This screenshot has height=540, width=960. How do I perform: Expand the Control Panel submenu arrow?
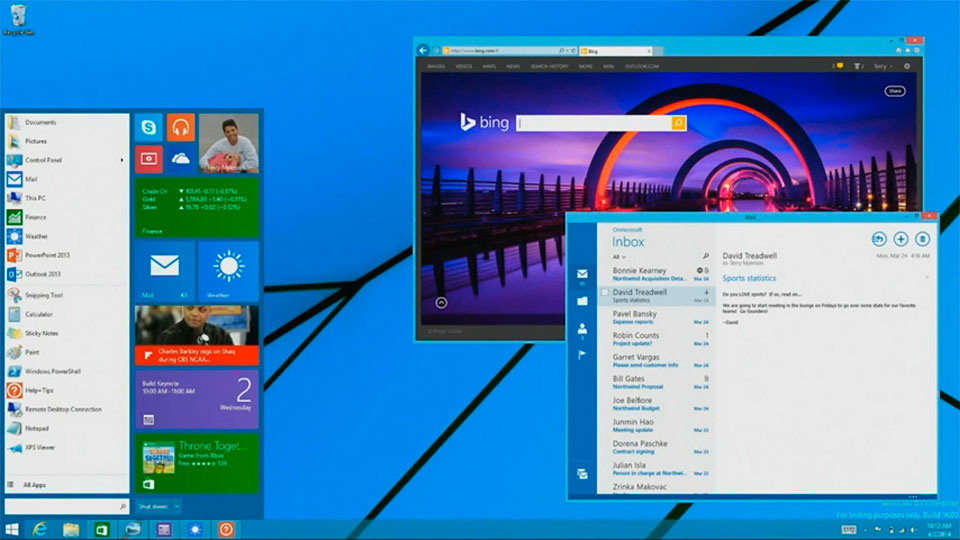(x=122, y=160)
